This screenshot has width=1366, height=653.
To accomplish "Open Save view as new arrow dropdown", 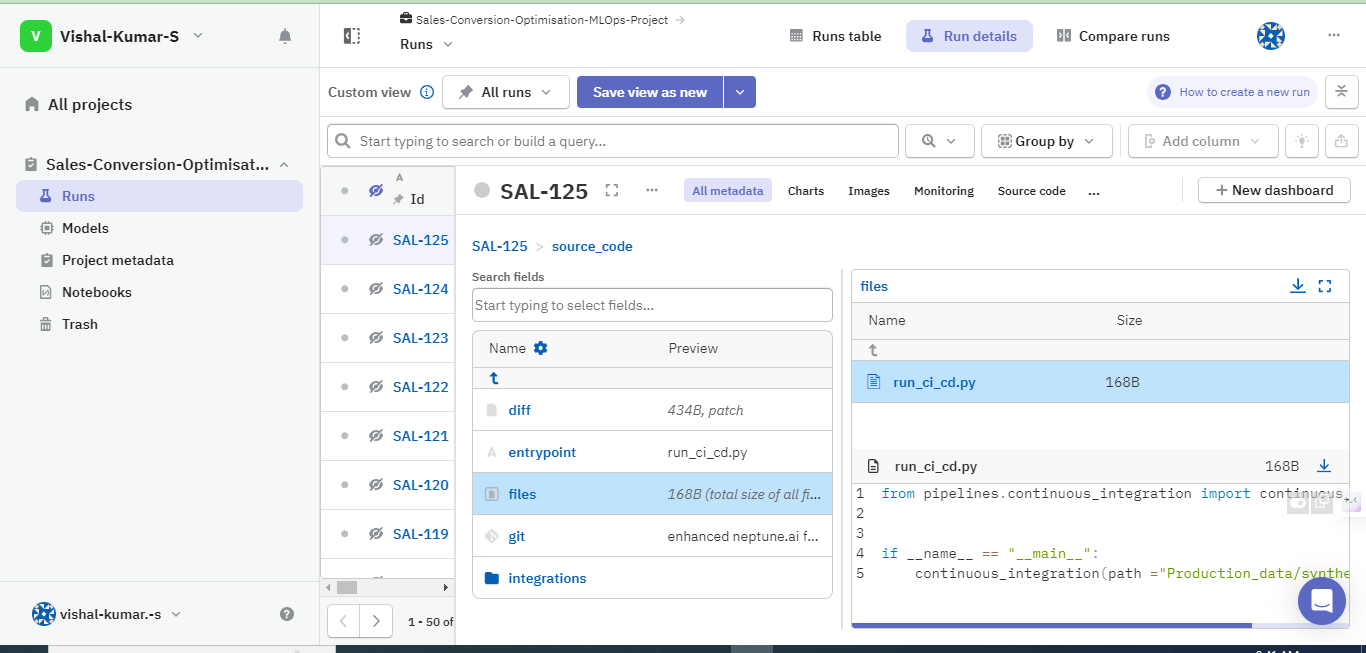I will pyautogui.click(x=740, y=92).
